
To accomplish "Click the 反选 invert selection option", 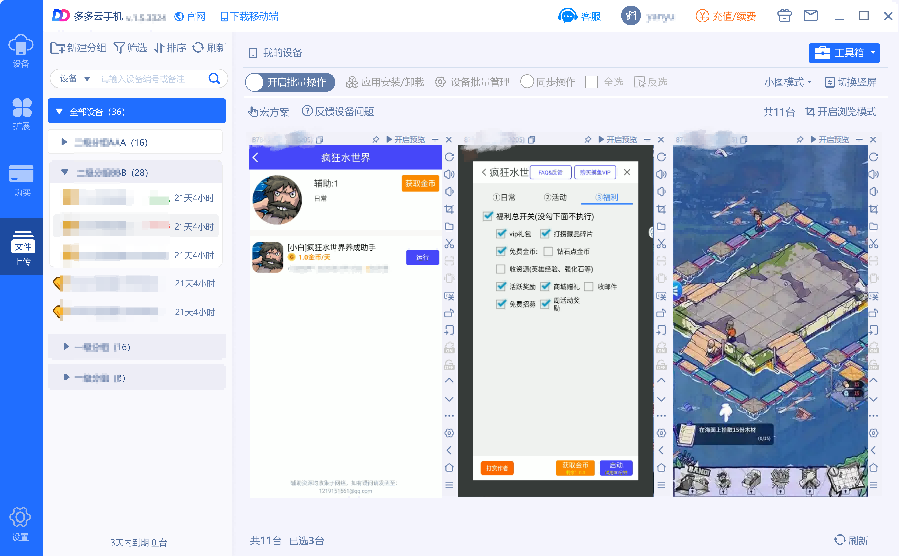I will 651,82.
